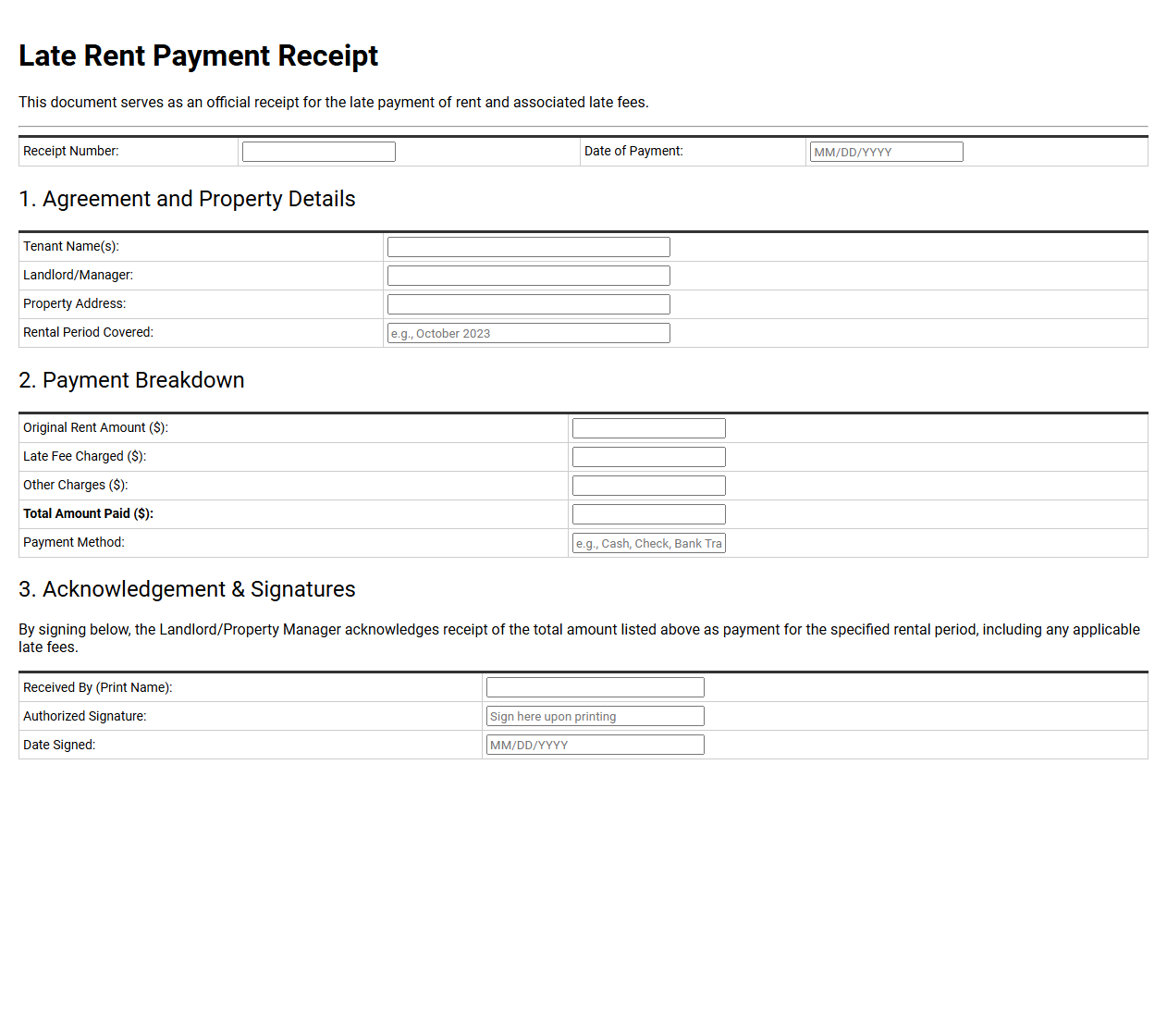Activate the Property Address input
1167x1036 pixels.
pyautogui.click(x=529, y=304)
